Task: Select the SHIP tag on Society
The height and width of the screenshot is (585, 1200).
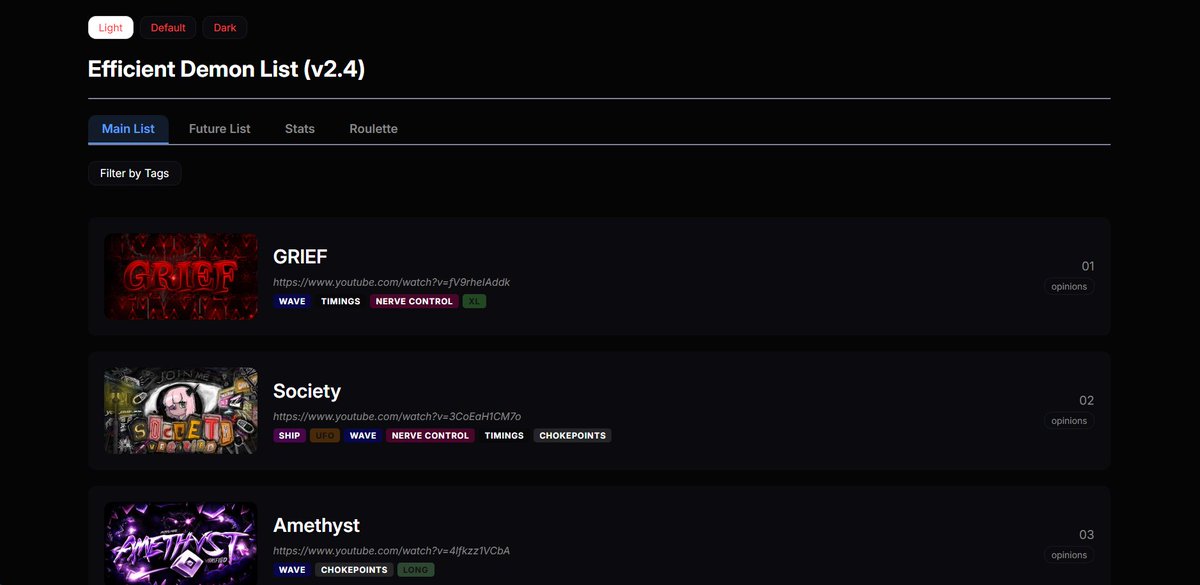Action: pyautogui.click(x=289, y=436)
